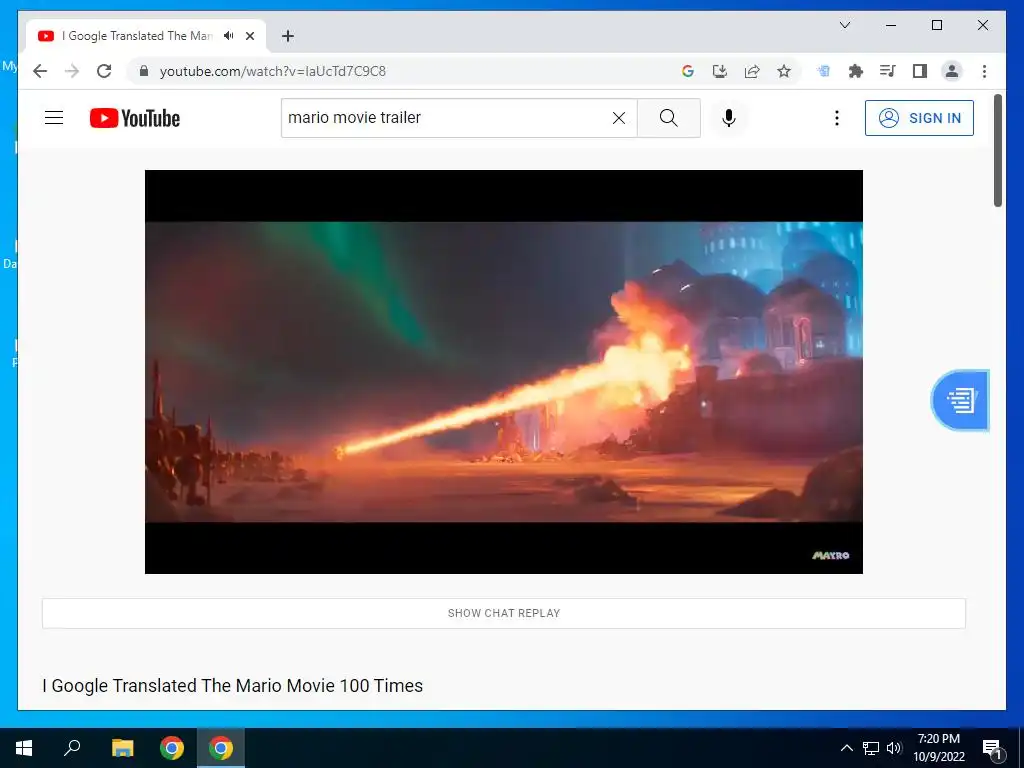Start voice search with the microphone
1024x768 pixels.
tap(729, 118)
